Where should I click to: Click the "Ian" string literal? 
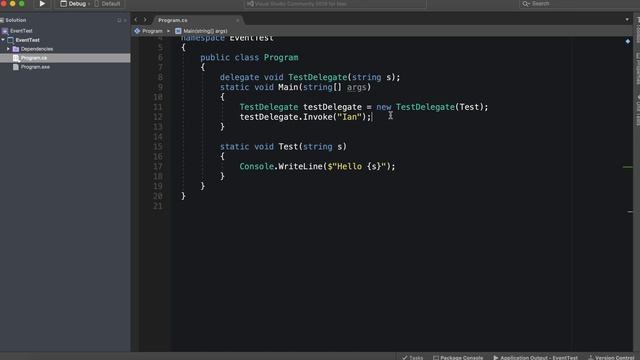pos(349,117)
